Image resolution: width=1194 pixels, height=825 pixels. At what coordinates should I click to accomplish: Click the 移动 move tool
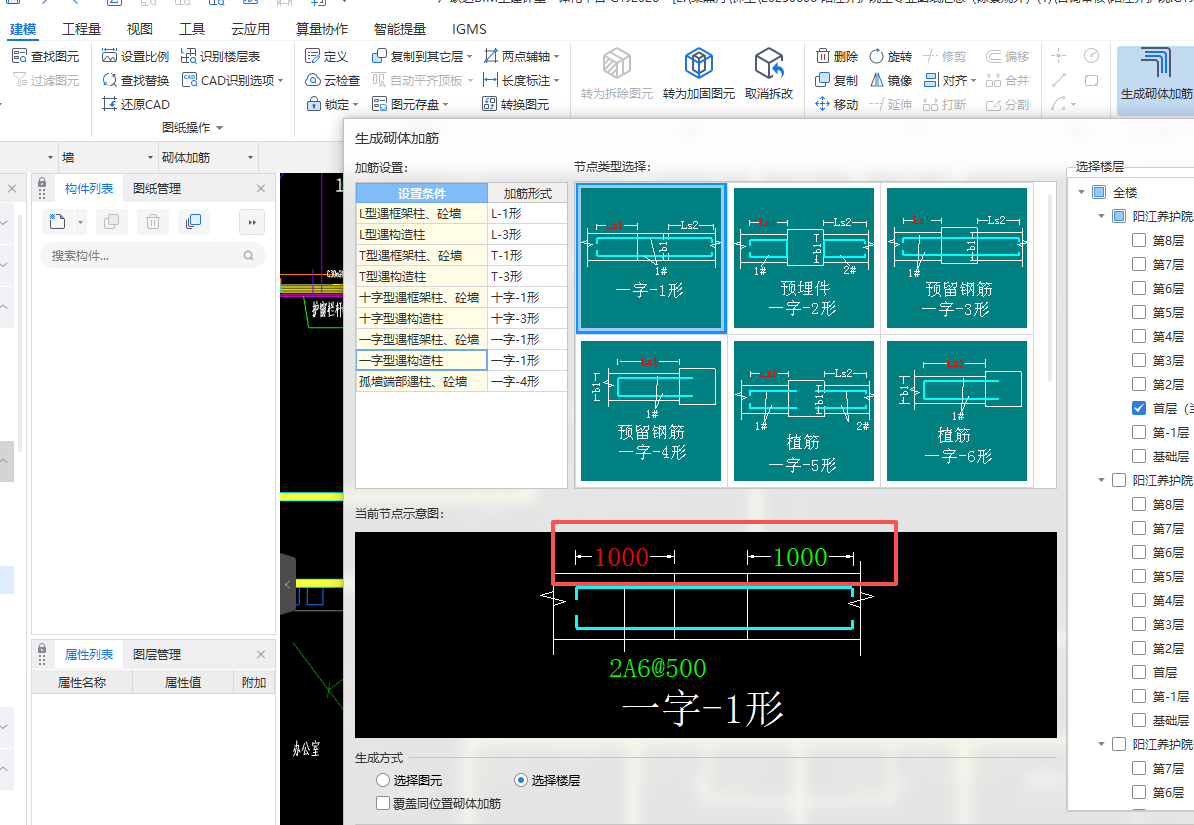click(837, 104)
